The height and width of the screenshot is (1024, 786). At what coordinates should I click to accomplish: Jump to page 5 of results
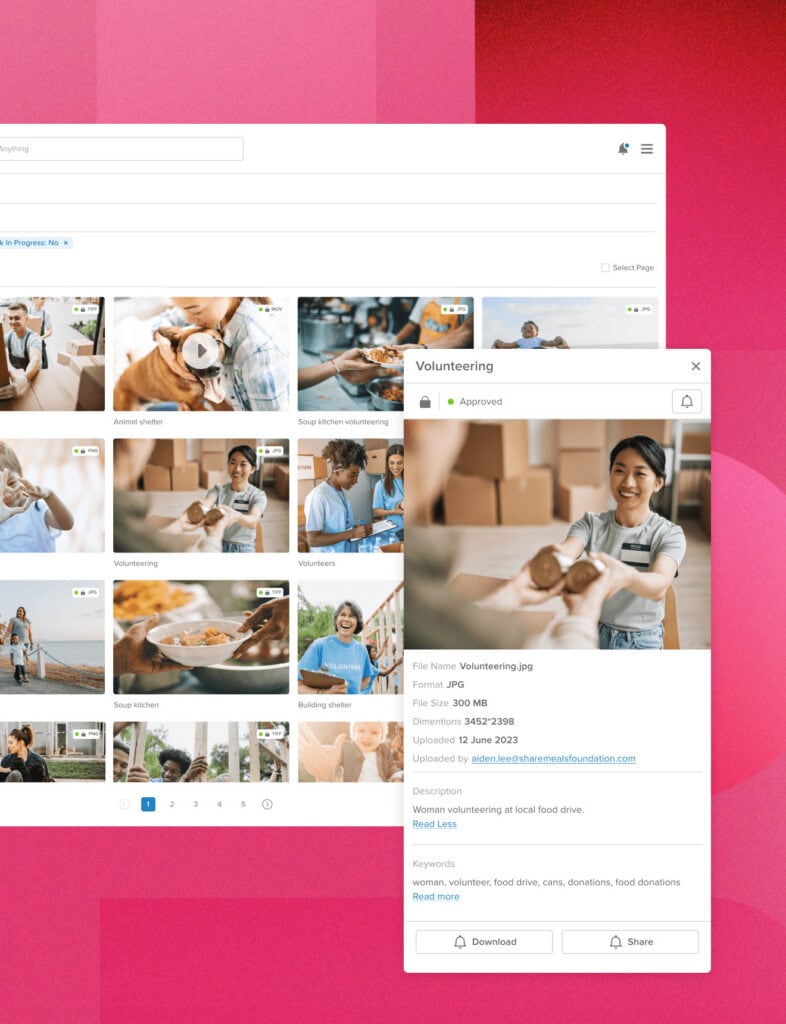(243, 804)
